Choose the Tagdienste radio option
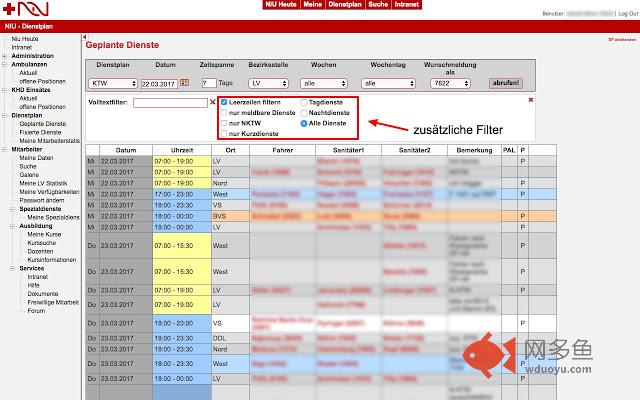 (x=304, y=102)
